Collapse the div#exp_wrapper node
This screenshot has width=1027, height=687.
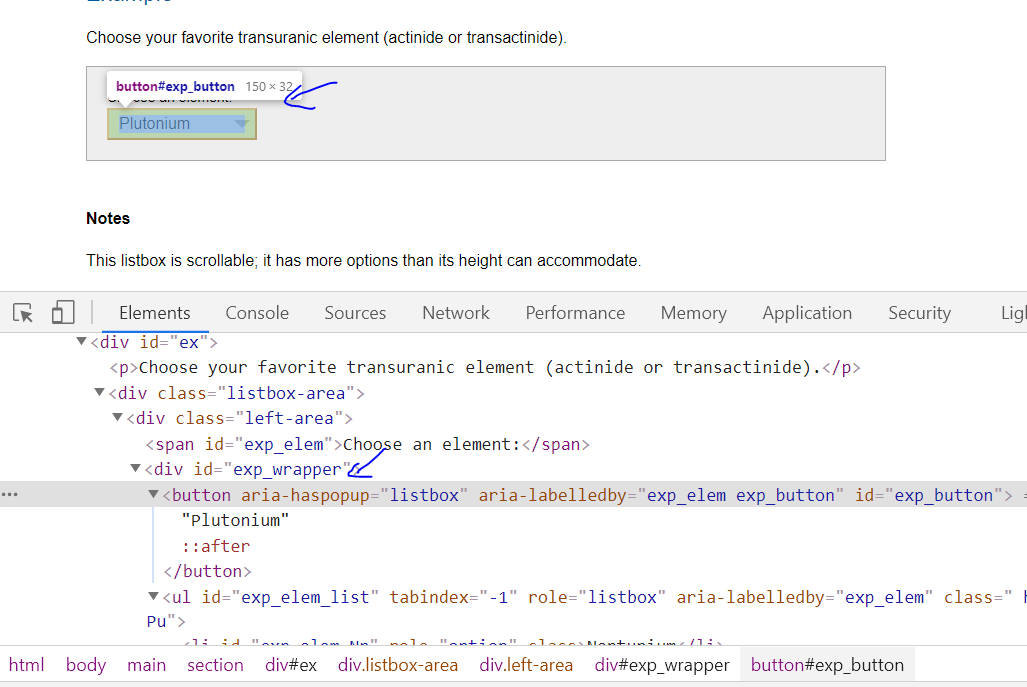(135, 468)
